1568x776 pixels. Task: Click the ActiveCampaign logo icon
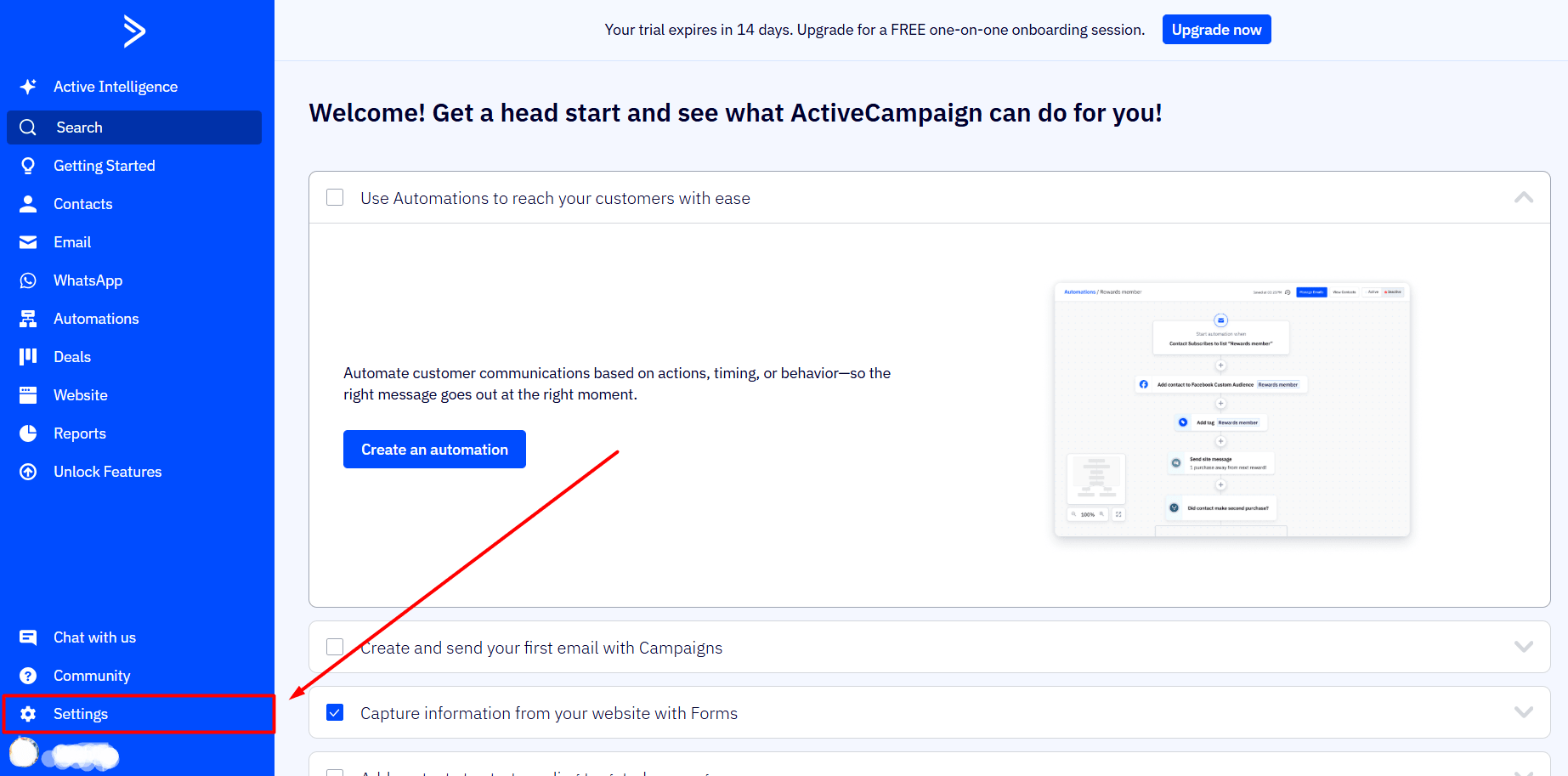(134, 31)
